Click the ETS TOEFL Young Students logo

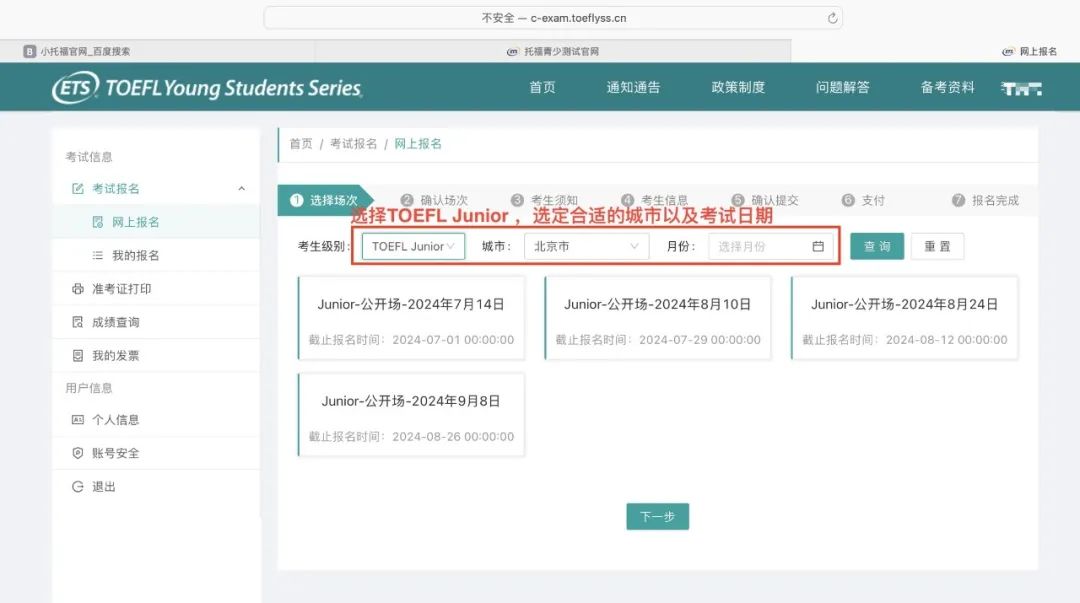point(207,88)
